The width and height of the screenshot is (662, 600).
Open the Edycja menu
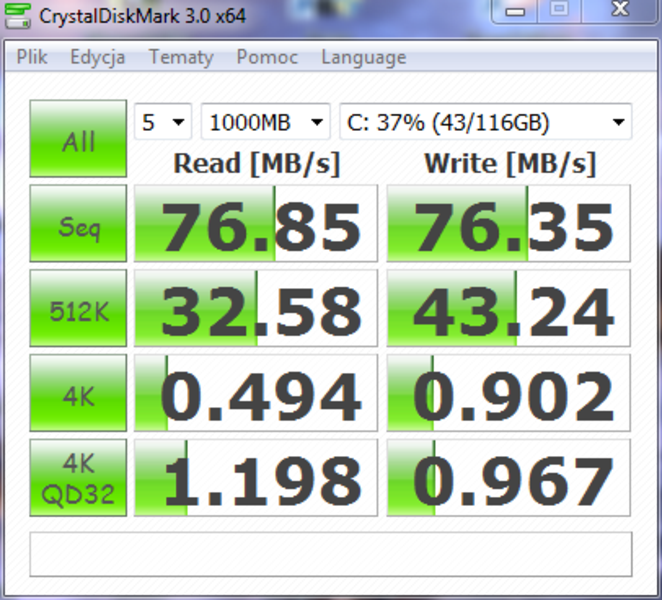(98, 57)
